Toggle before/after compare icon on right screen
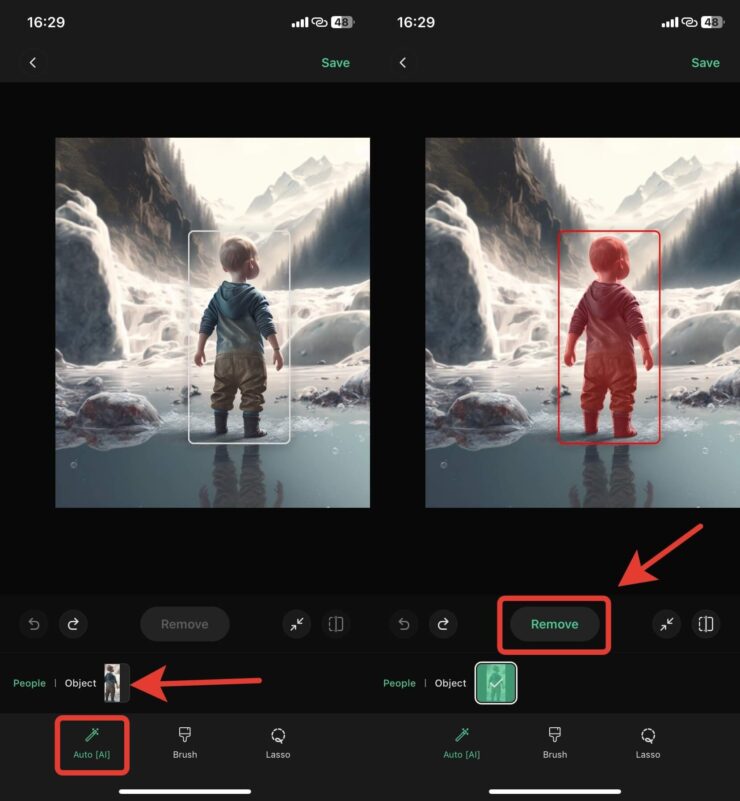This screenshot has width=740, height=801. point(706,624)
